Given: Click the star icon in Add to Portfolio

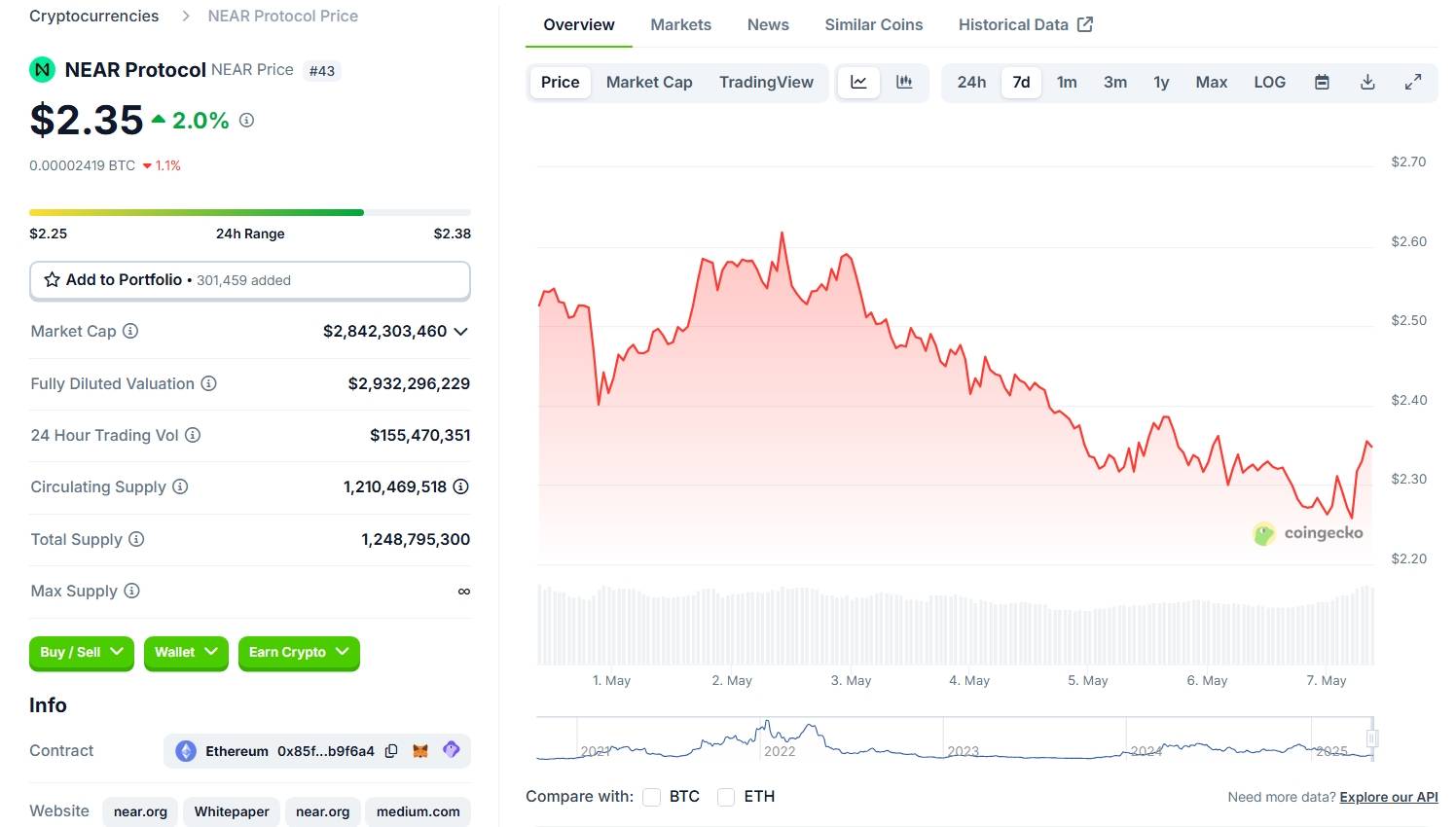Looking at the screenshot, I should pos(53,280).
